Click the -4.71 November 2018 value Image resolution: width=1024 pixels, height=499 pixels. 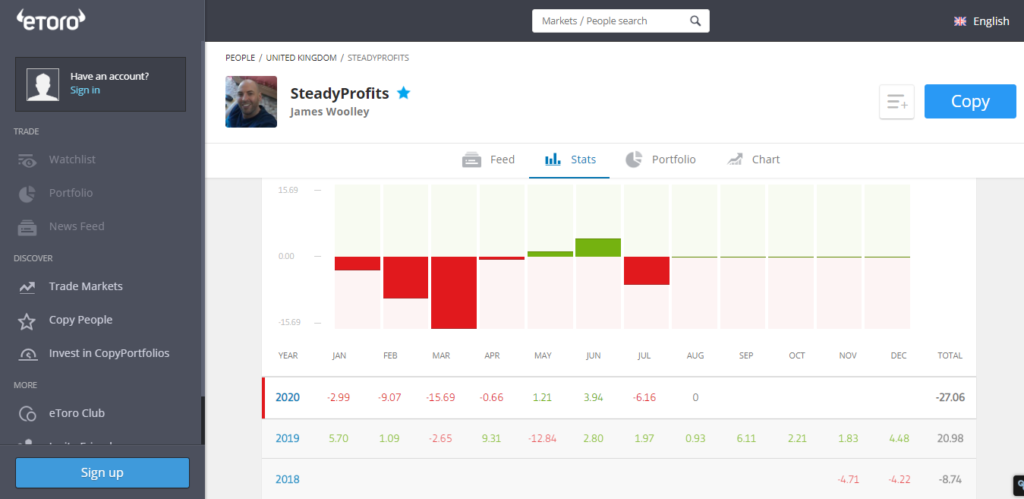pyautogui.click(x=848, y=479)
